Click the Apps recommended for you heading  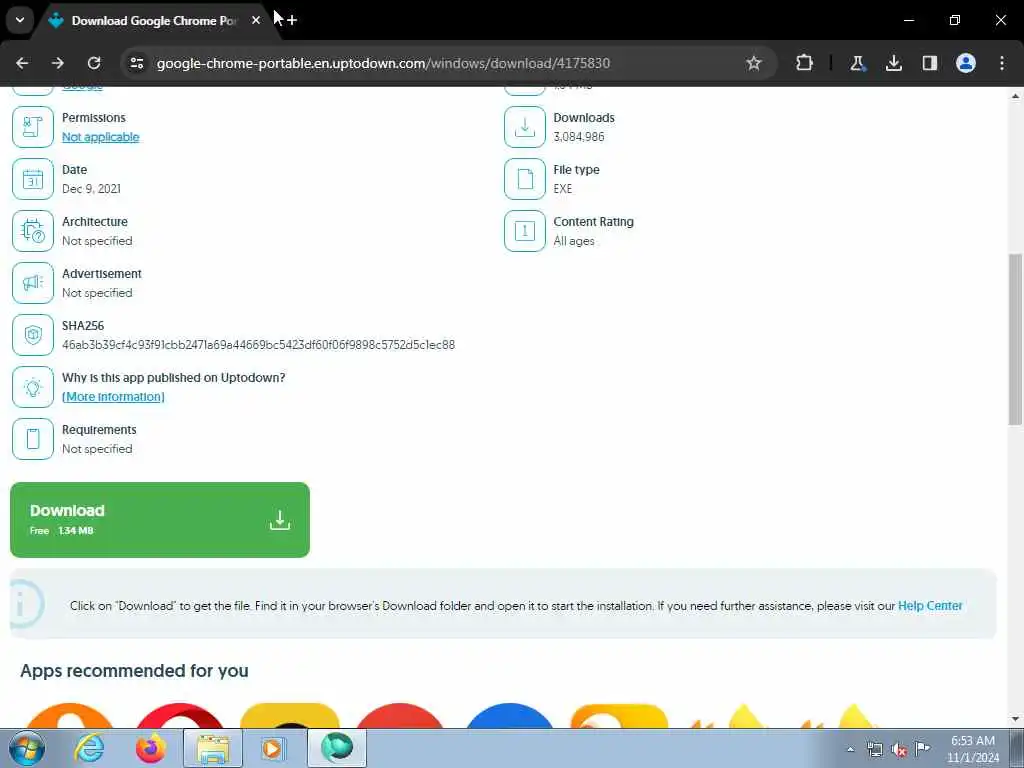click(x=135, y=671)
